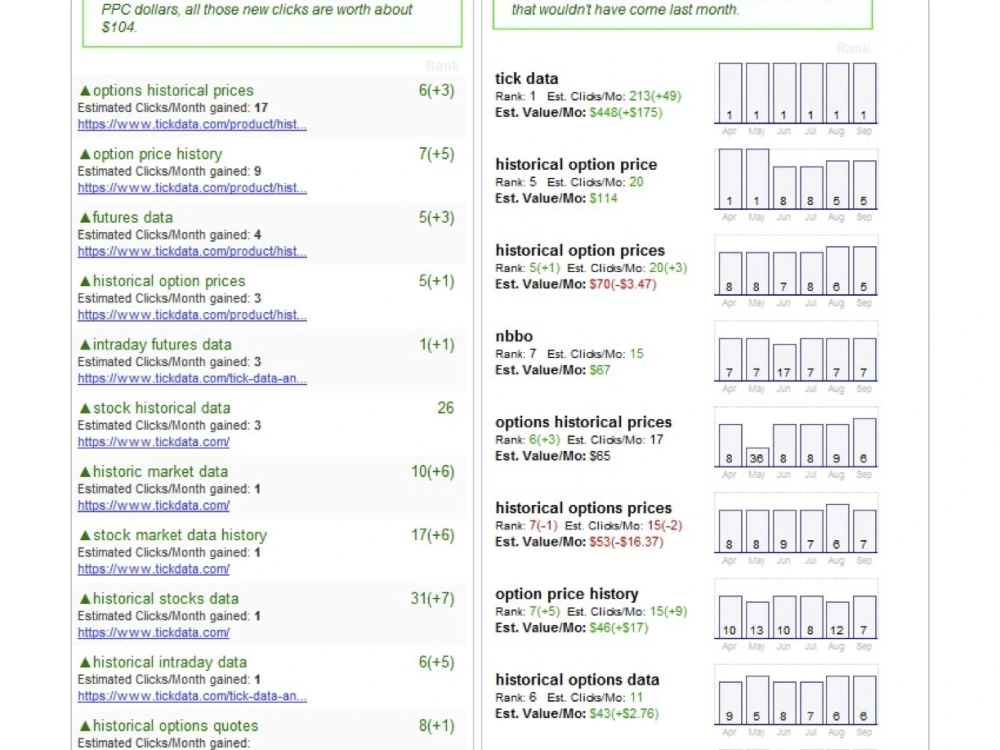
Task: Click the May bar labeled 36 in options historical prices chart
Action: [x=756, y=457]
